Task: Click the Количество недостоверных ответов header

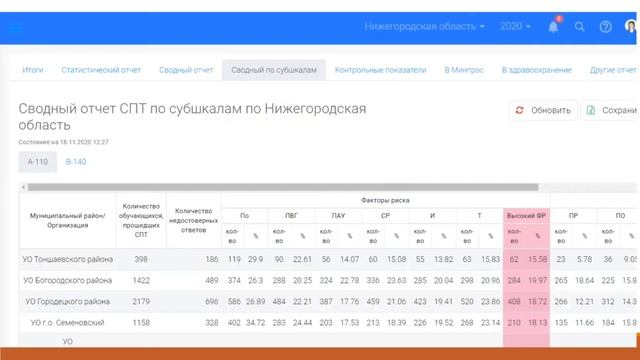Action: click(x=193, y=220)
